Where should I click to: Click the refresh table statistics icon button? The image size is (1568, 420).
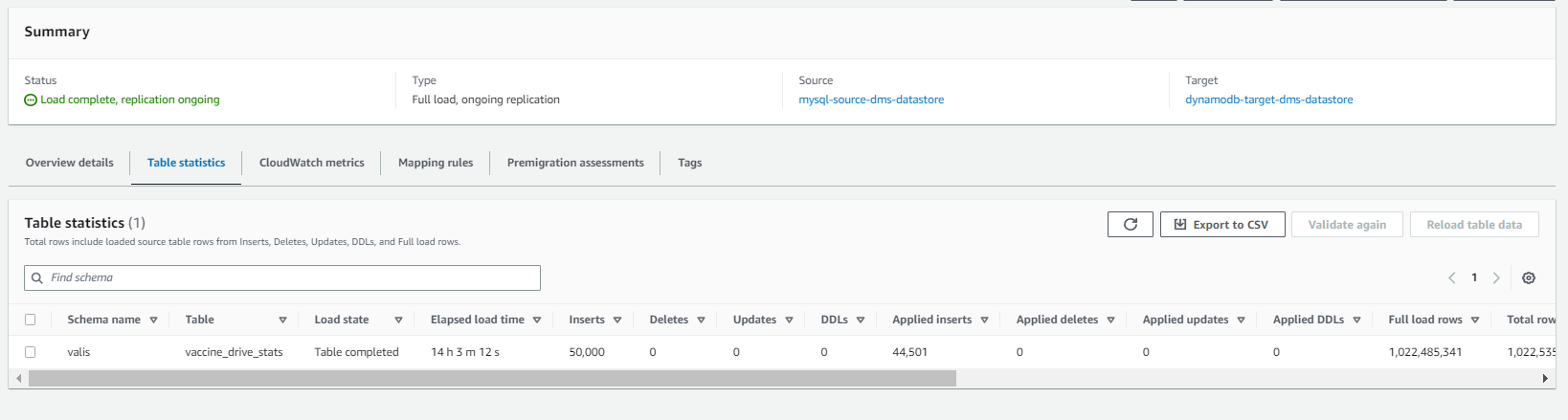tap(1130, 225)
